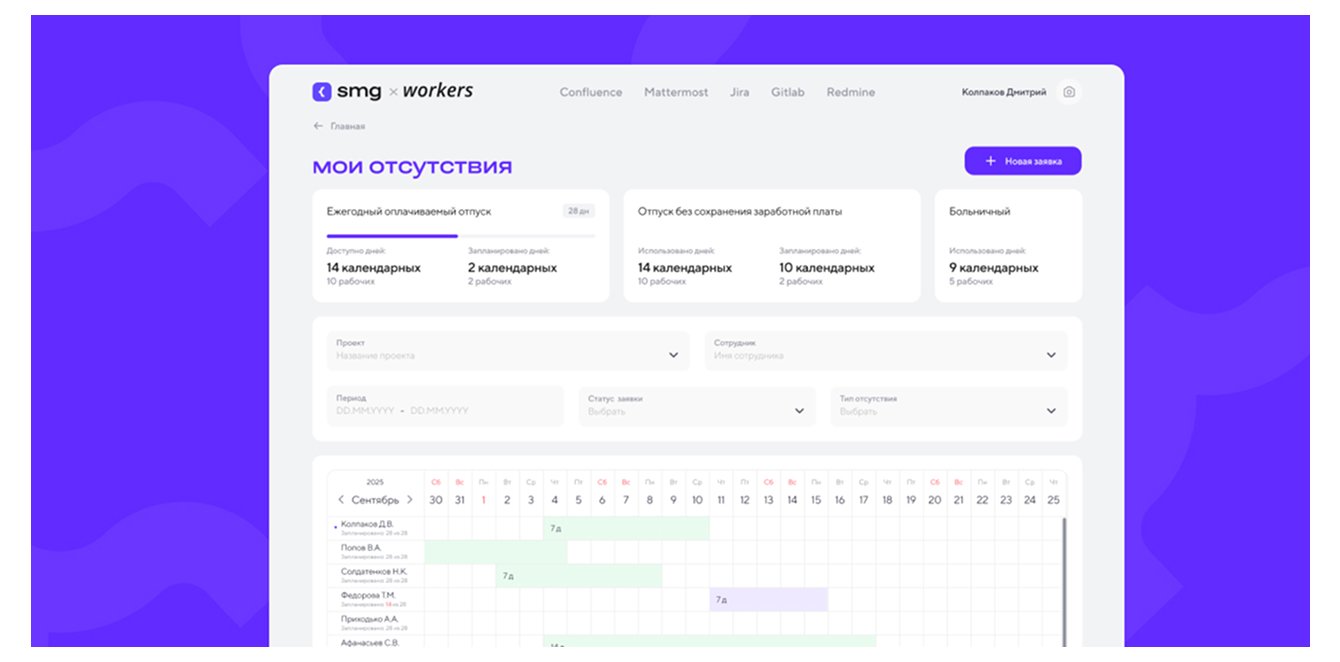Expand the Проект dropdown
1340x662 pixels.
(508, 350)
